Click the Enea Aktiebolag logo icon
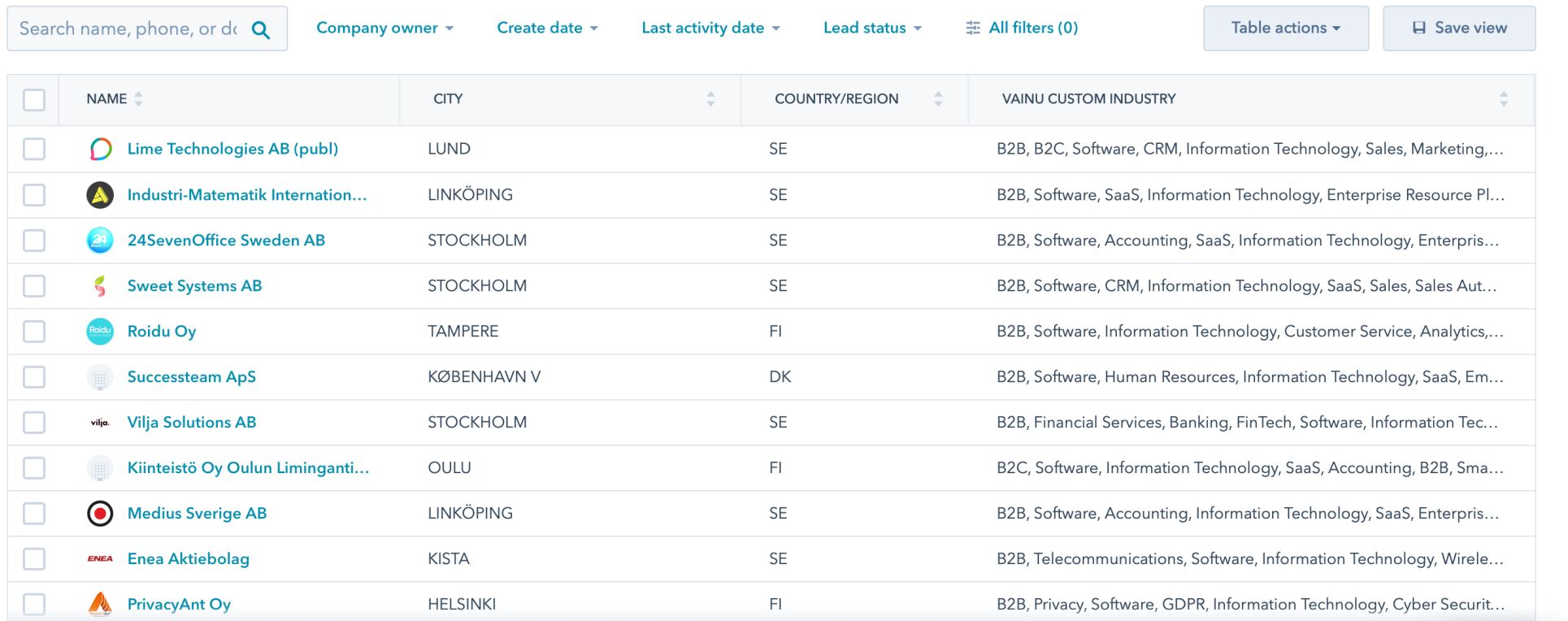Screen dimensions: 1568x621 click(x=100, y=558)
